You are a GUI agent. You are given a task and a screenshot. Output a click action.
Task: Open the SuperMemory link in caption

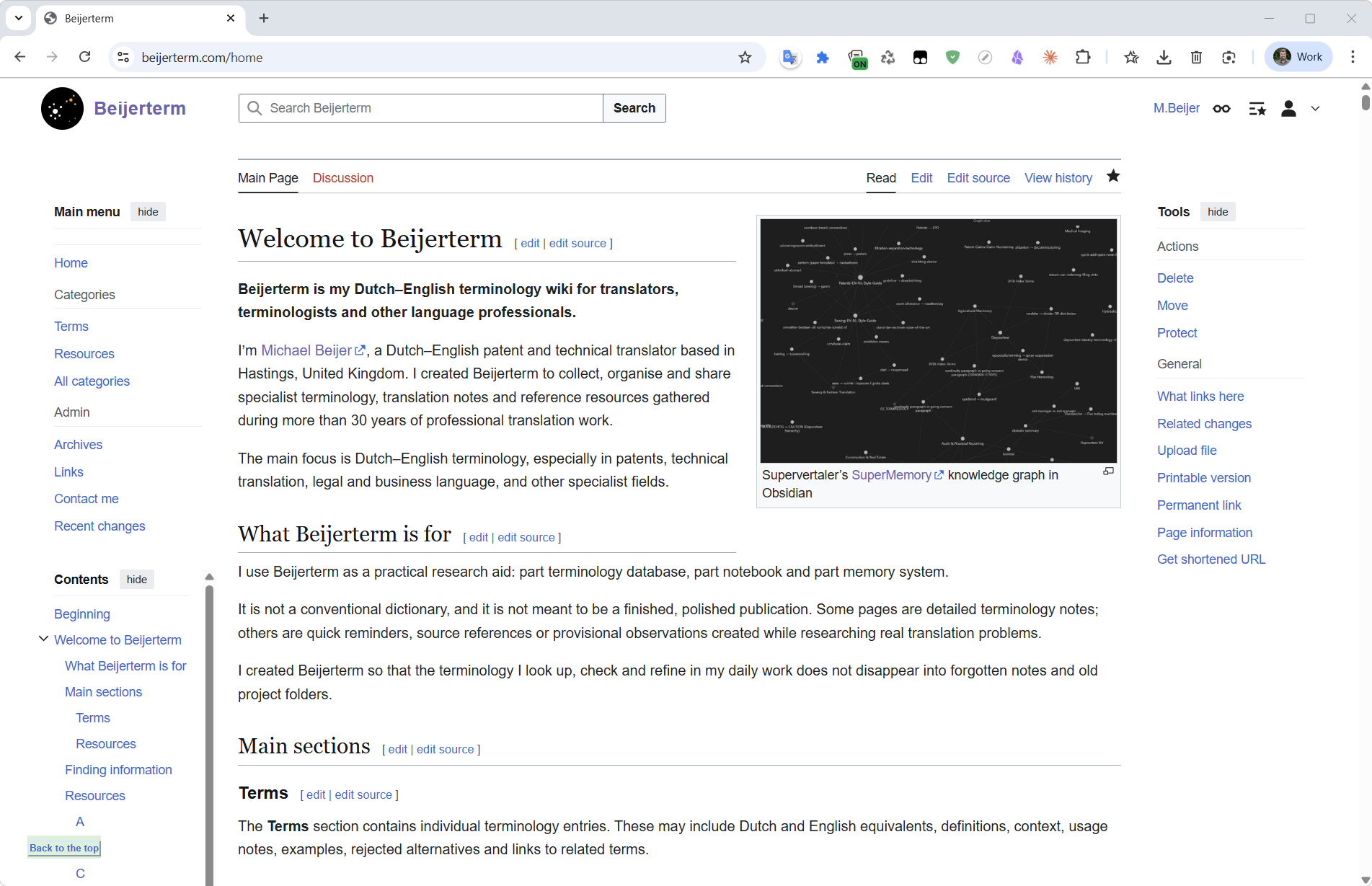tap(898, 475)
